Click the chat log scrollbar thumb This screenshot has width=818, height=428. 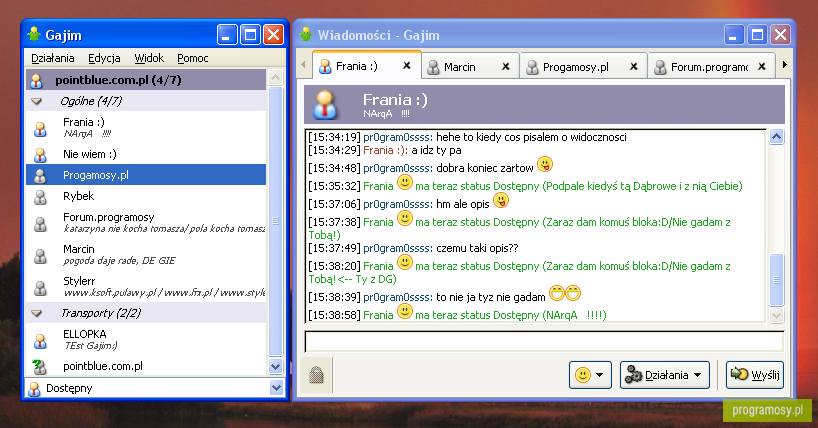point(776,279)
